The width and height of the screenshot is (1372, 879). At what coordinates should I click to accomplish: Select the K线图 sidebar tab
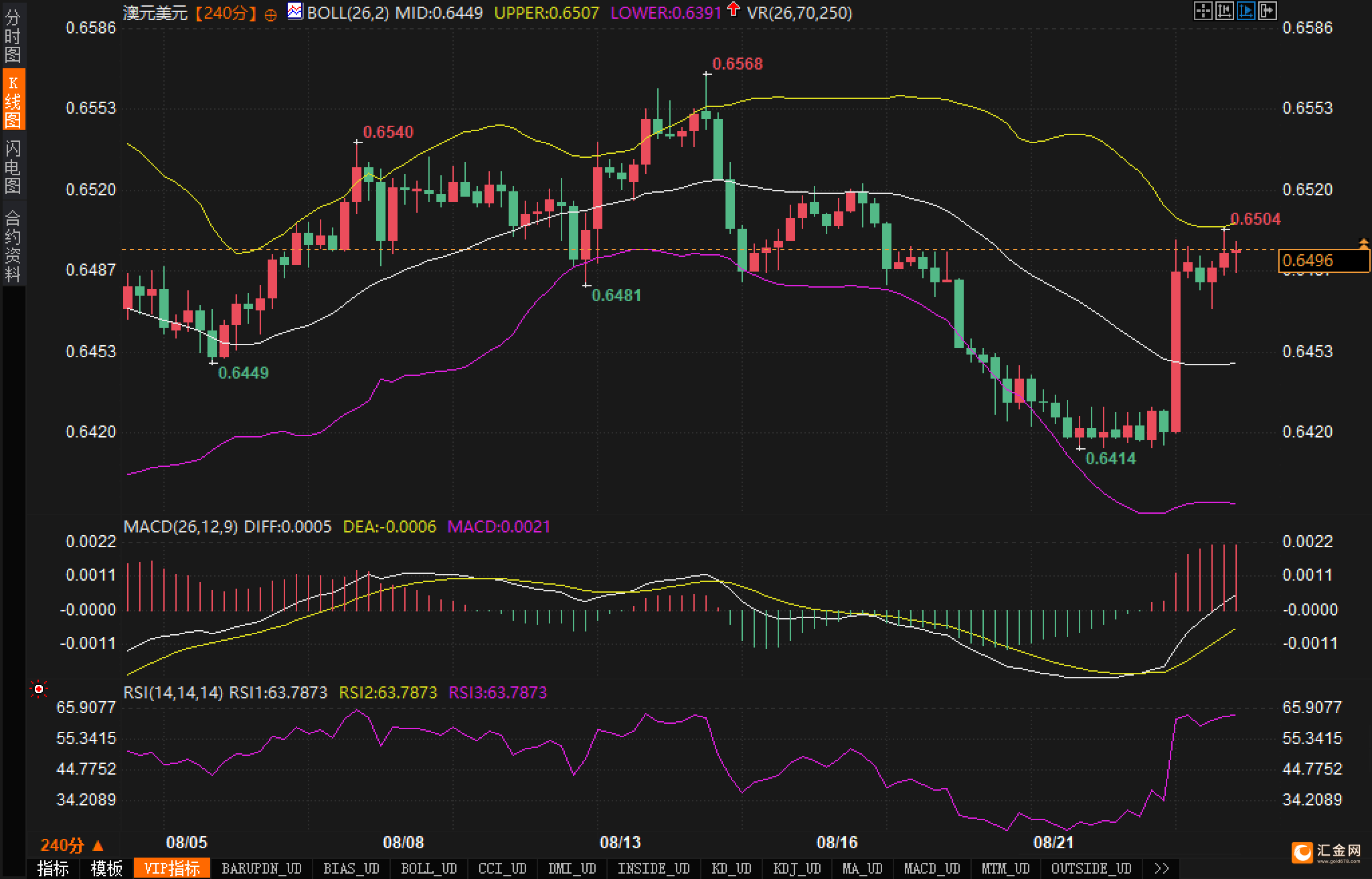coord(13,100)
